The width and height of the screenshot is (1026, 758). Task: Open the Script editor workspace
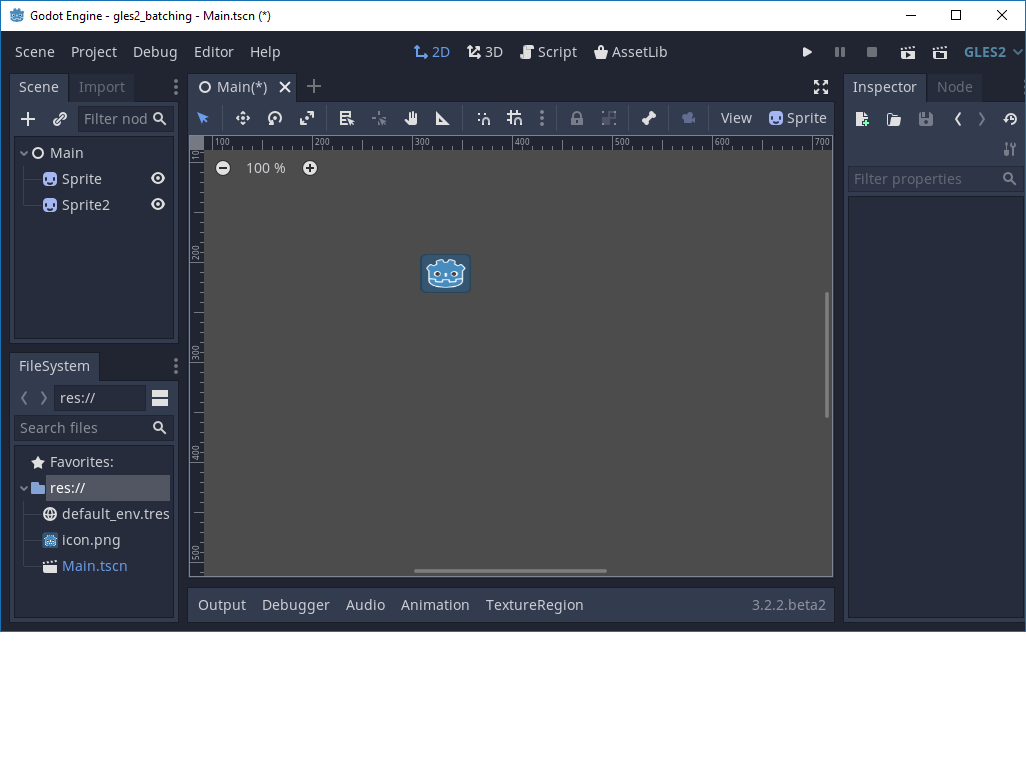point(548,51)
